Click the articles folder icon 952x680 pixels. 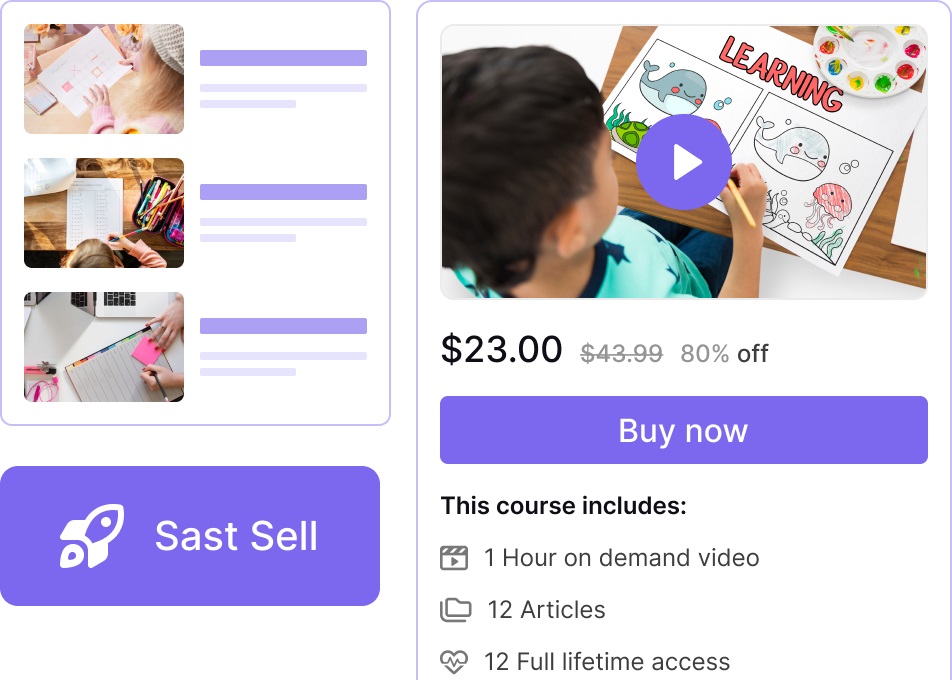click(x=455, y=610)
